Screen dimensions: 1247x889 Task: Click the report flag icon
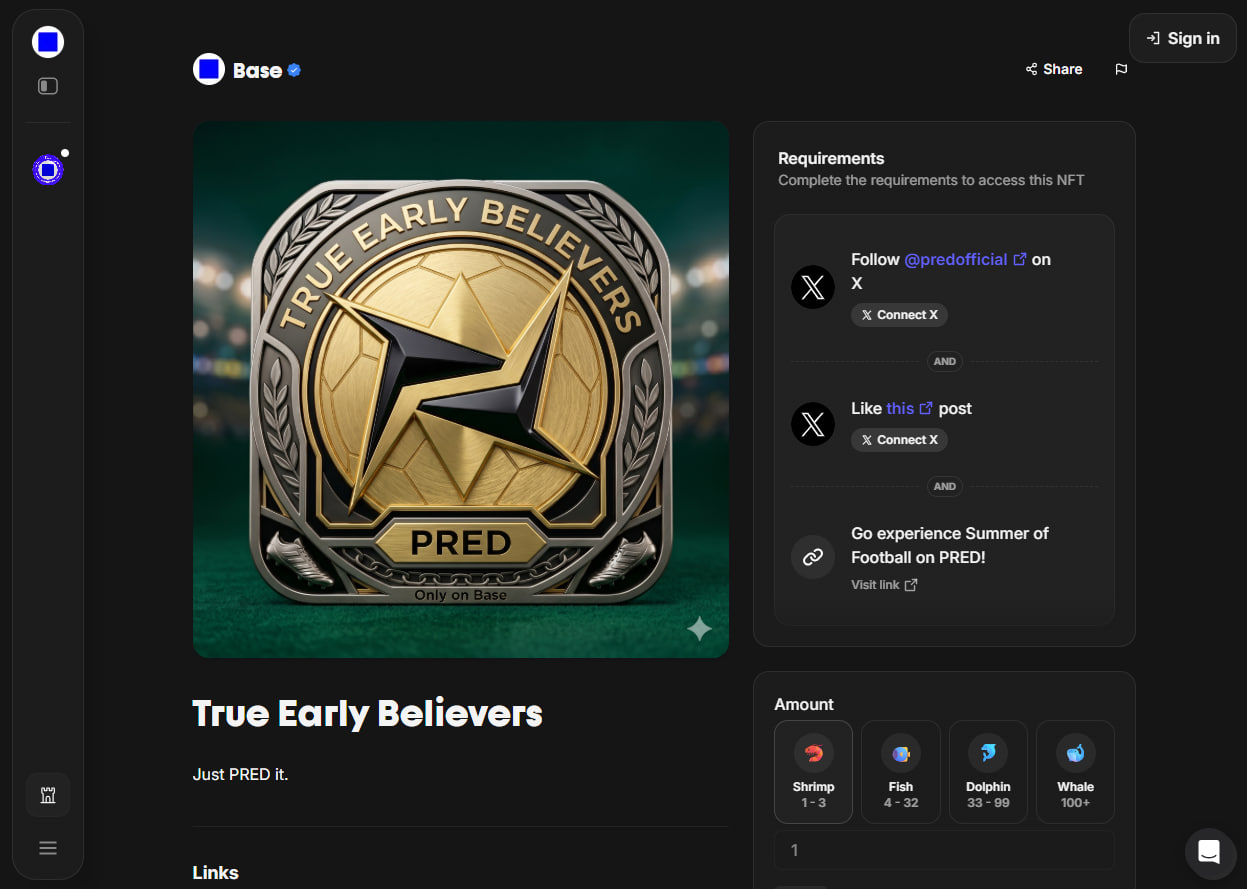point(1121,69)
